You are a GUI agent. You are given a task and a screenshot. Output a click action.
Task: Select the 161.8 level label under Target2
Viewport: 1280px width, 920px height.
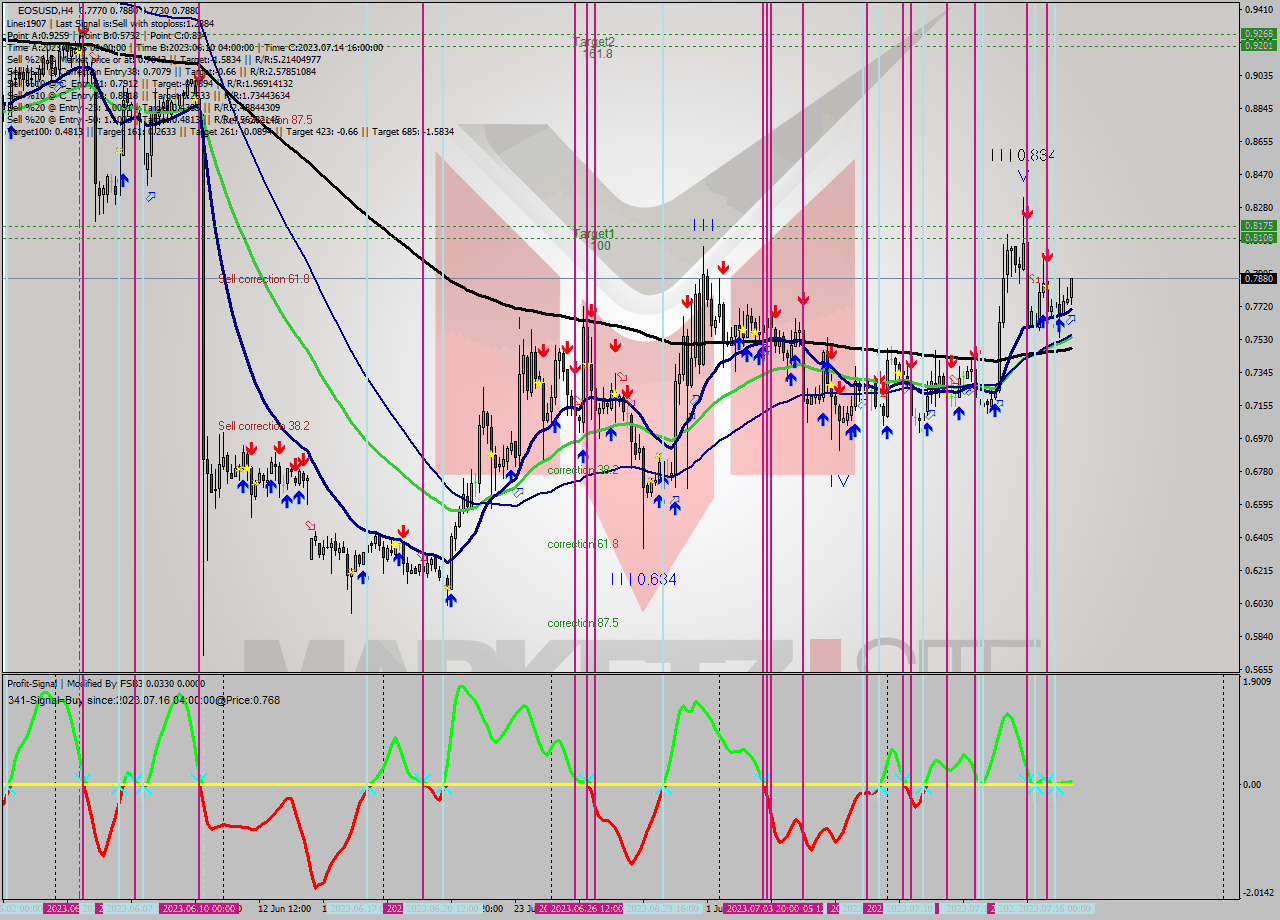pyautogui.click(x=598, y=53)
